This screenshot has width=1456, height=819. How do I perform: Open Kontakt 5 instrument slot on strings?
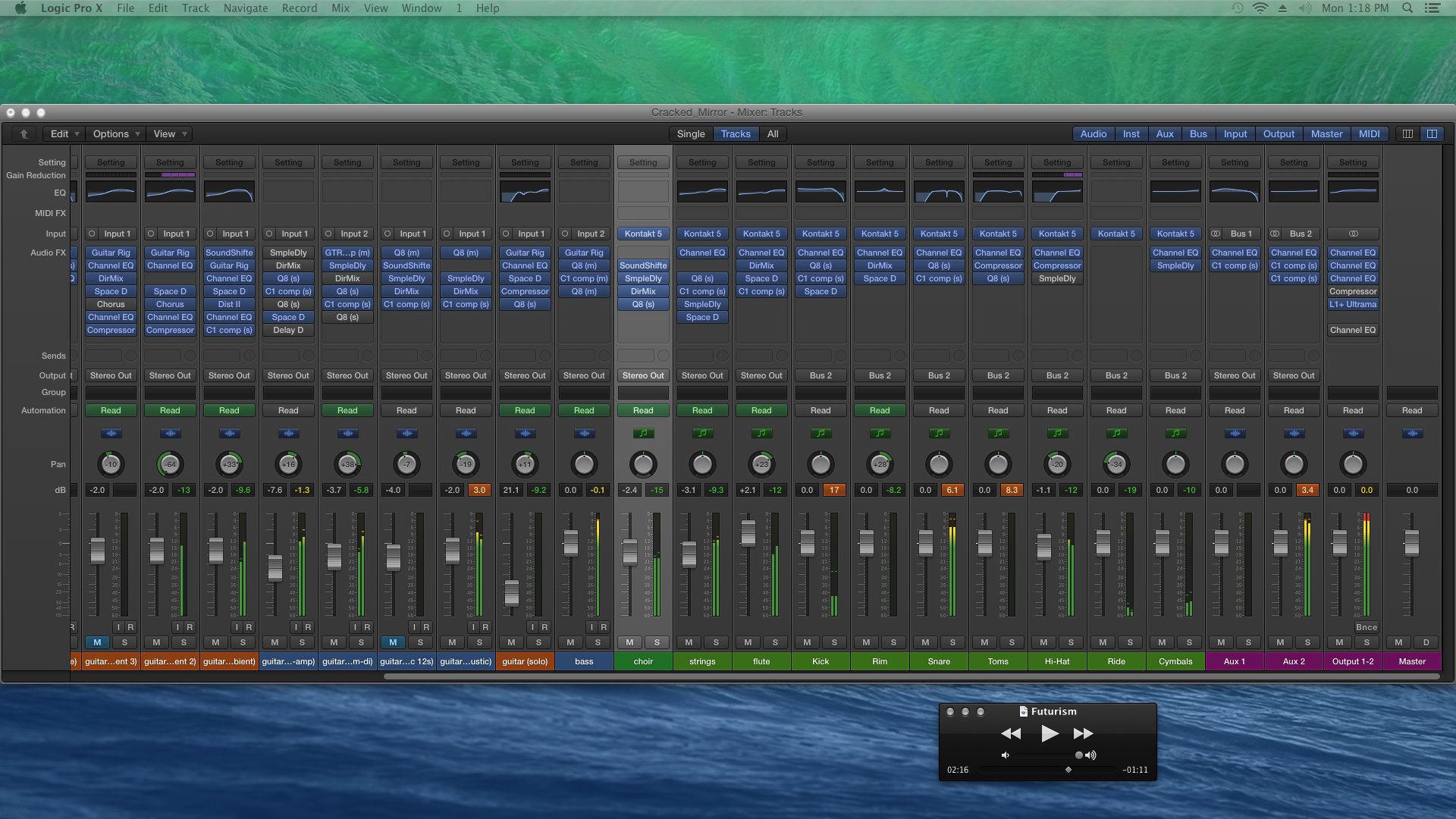[702, 234]
